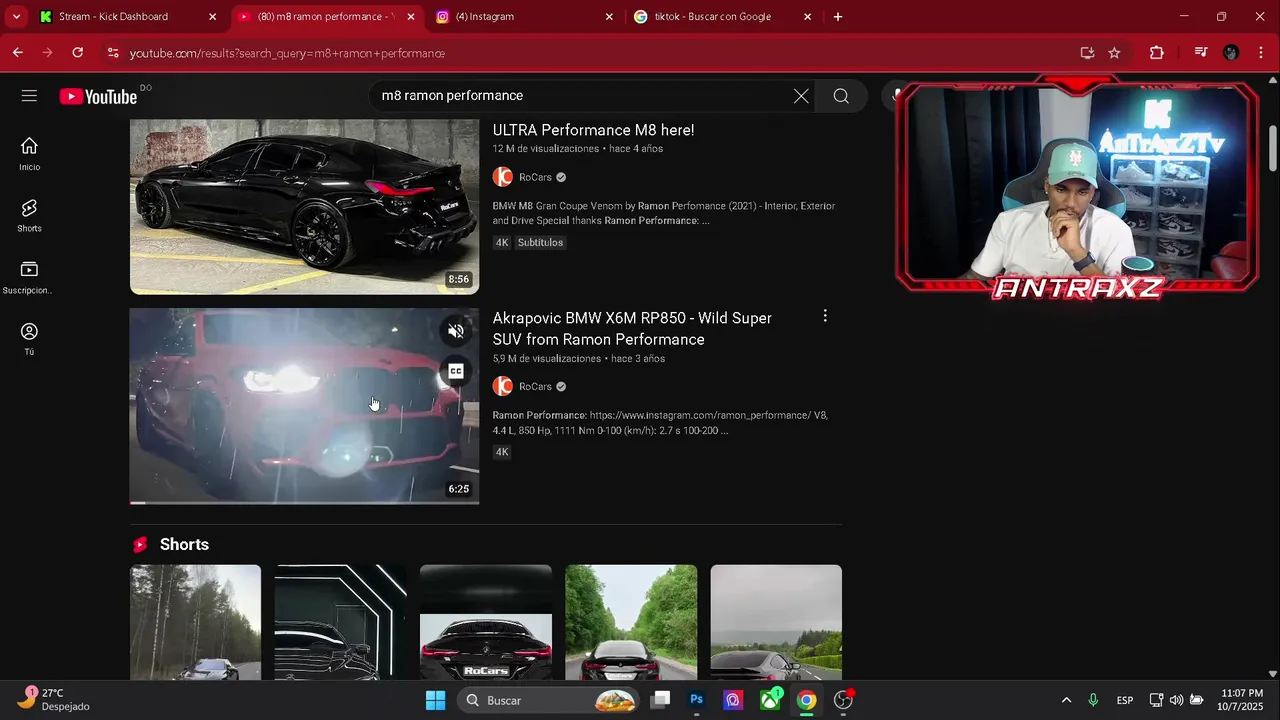Open Task View on the taskbar
The height and width of the screenshot is (720, 1280).
(x=660, y=700)
